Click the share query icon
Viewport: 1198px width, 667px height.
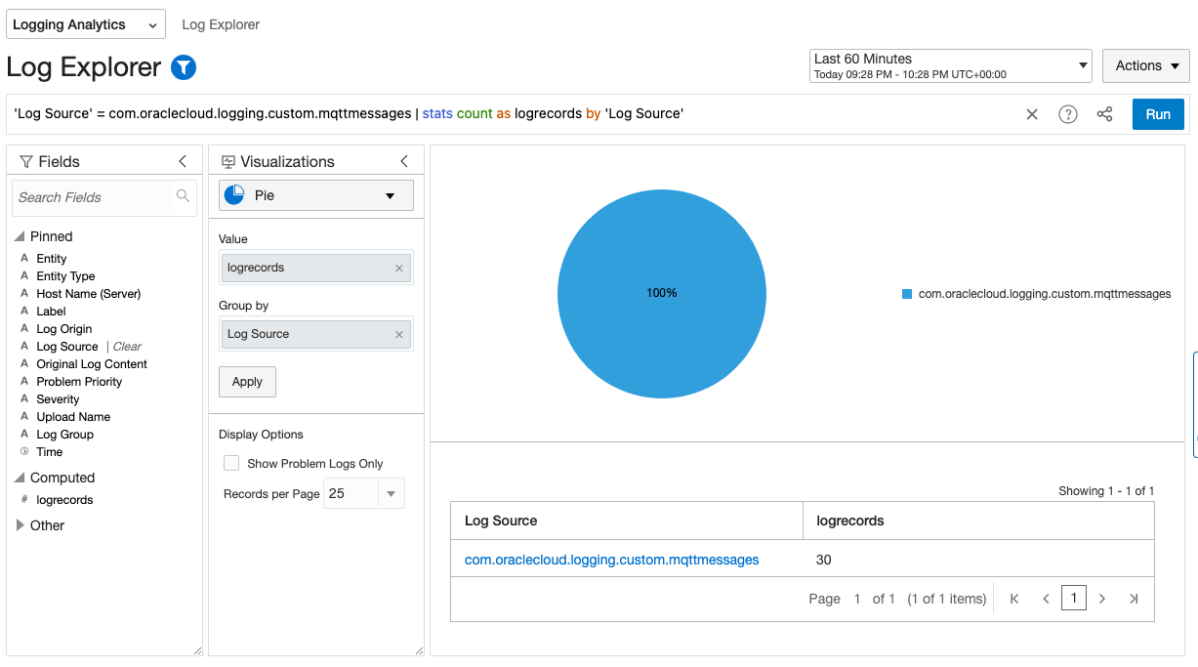pyautogui.click(x=1104, y=114)
